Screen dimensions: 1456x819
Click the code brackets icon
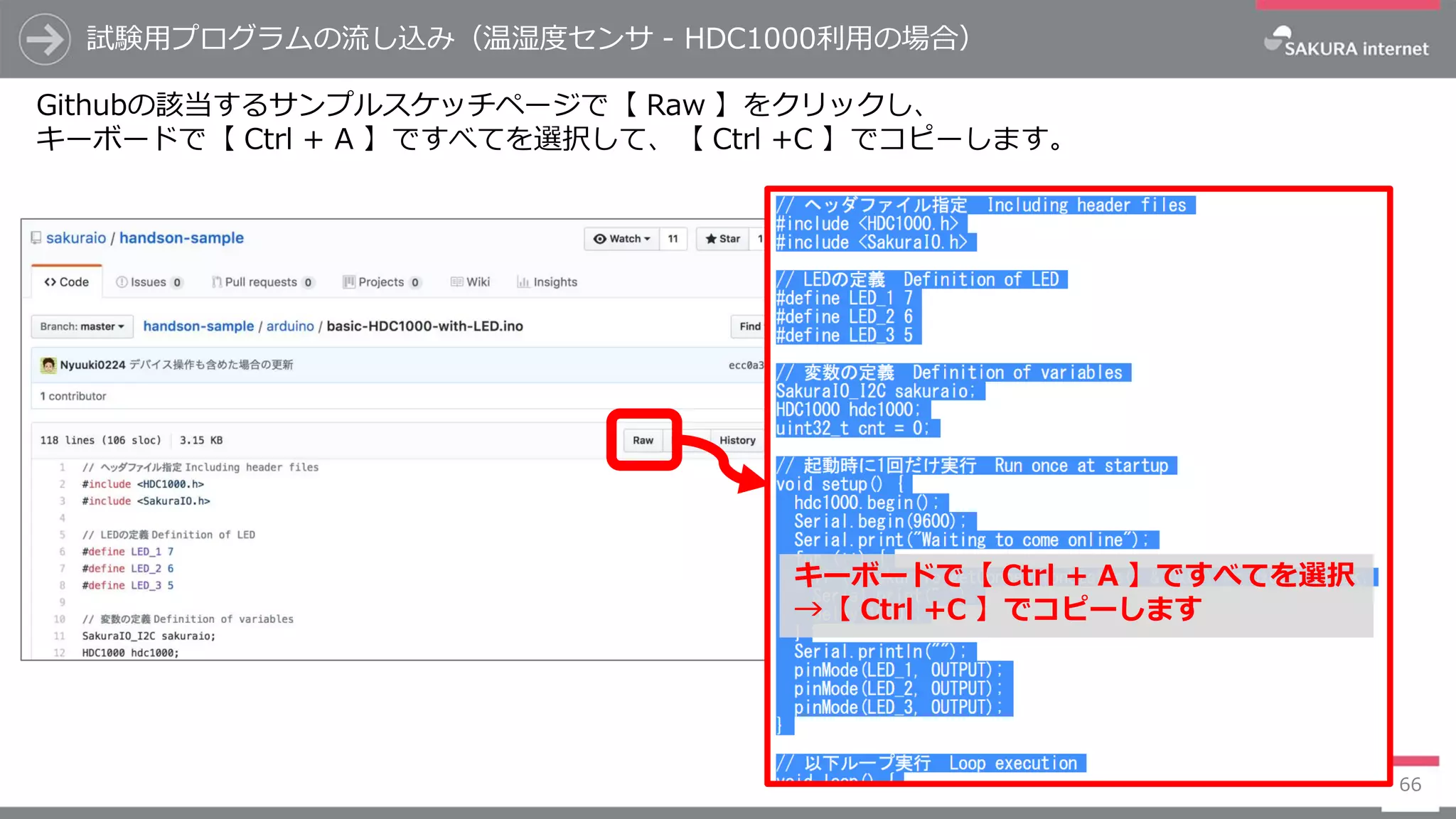click(x=50, y=282)
